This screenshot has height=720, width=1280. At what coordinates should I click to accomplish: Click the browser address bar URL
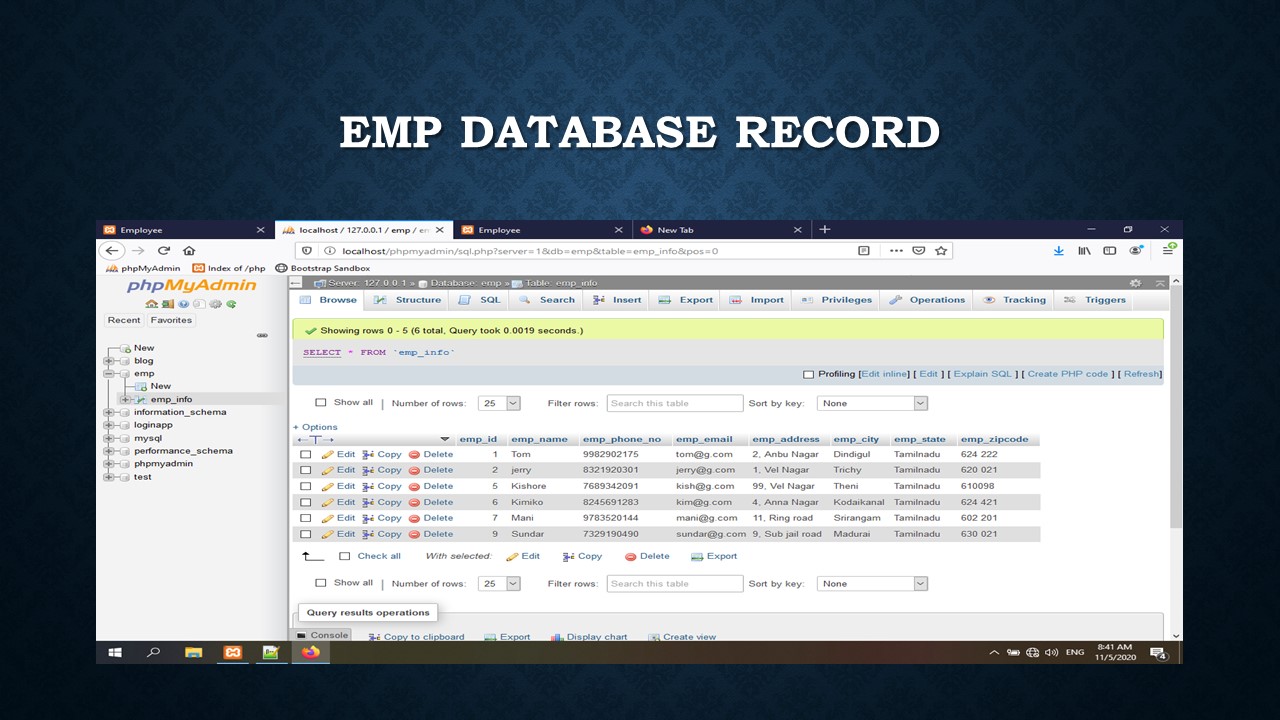coord(530,251)
